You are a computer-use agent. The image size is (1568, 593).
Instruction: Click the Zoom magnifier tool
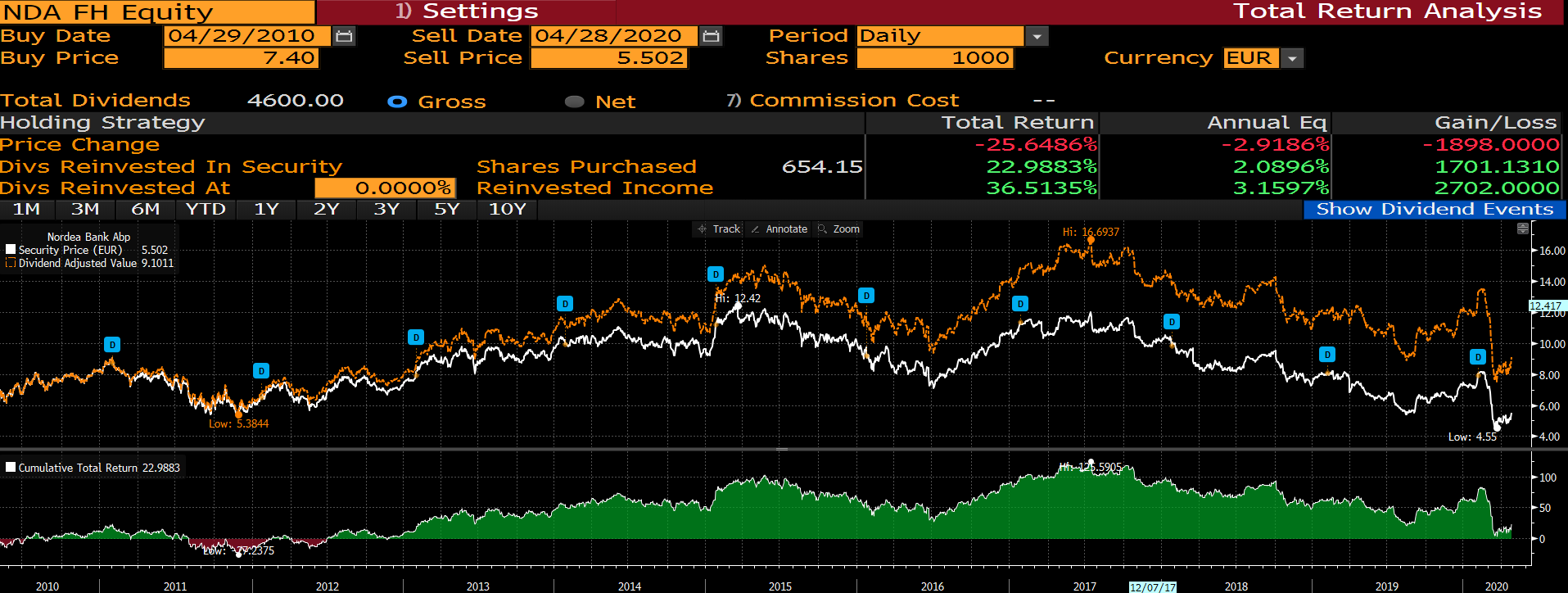pyautogui.click(x=839, y=229)
